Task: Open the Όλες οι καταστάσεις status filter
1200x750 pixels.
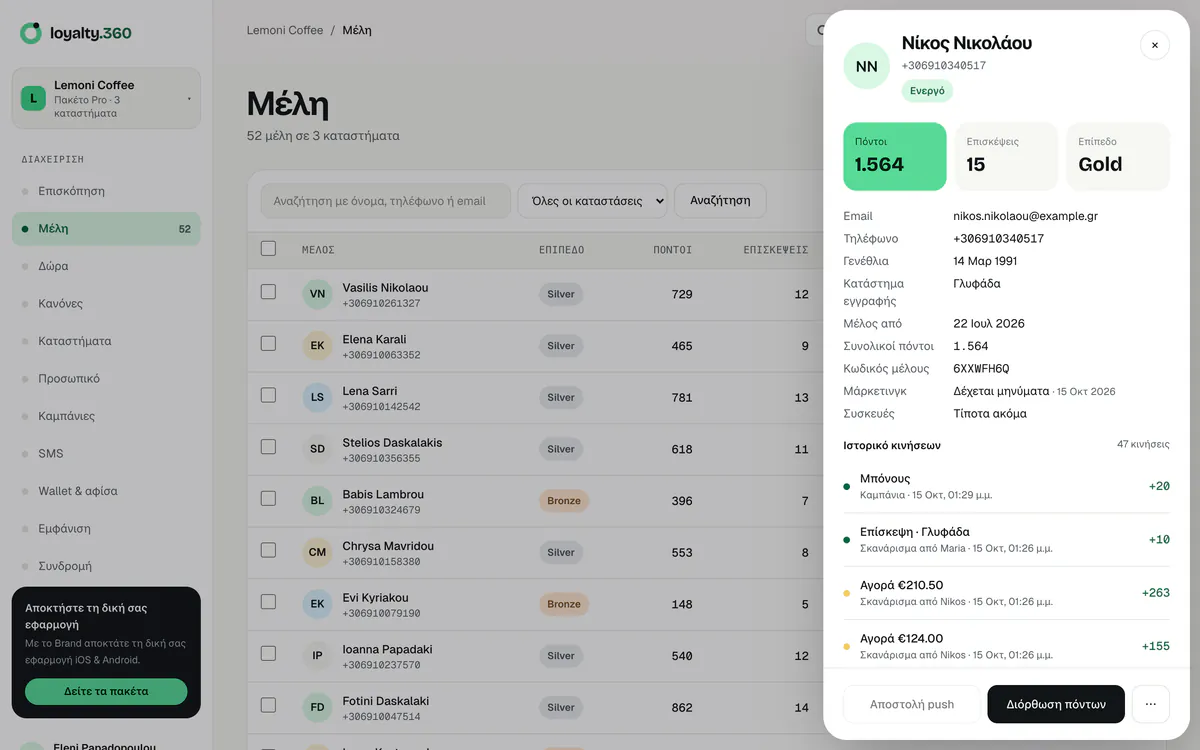Action: [592, 201]
